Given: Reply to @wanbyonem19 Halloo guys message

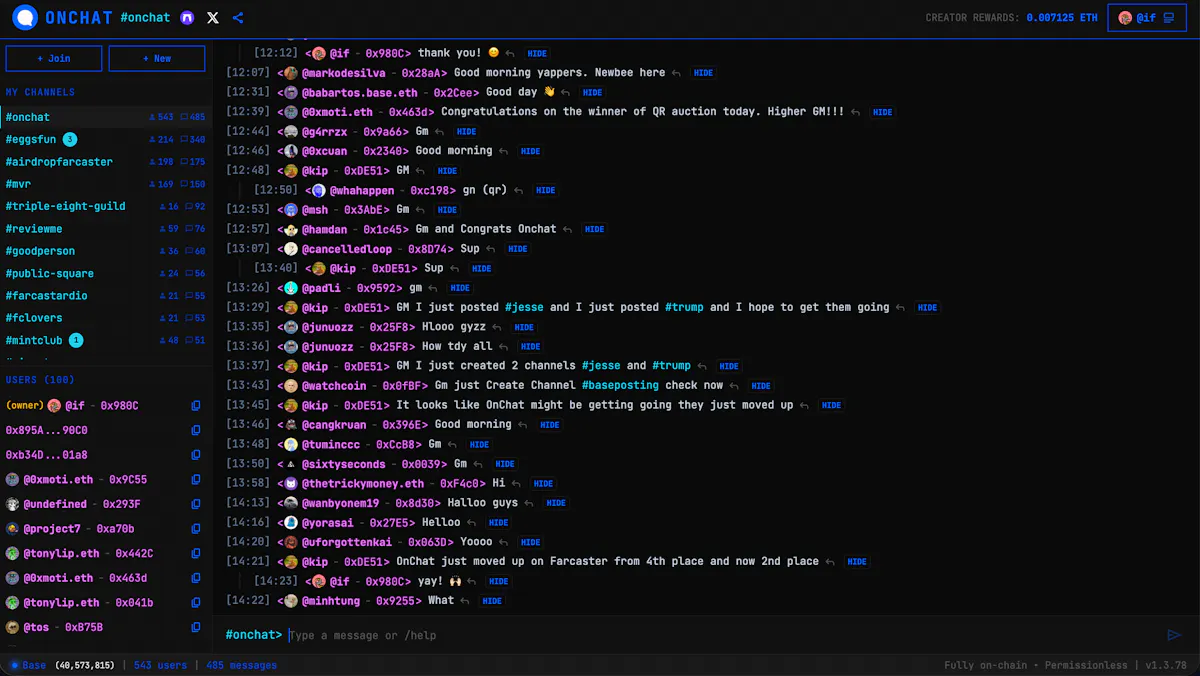Looking at the screenshot, I should click(530, 503).
